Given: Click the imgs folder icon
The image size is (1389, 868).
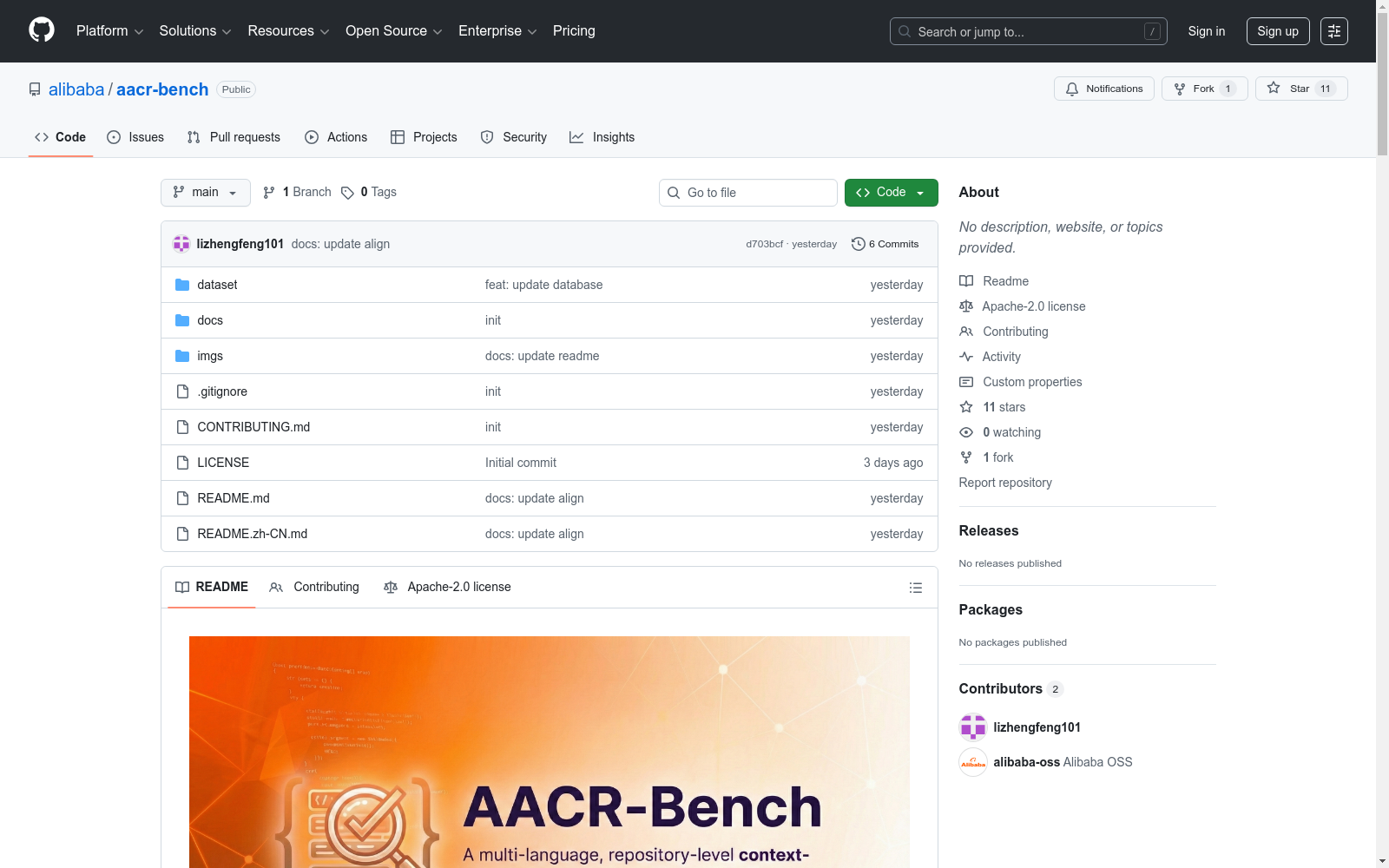Looking at the screenshot, I should point(182,356).
